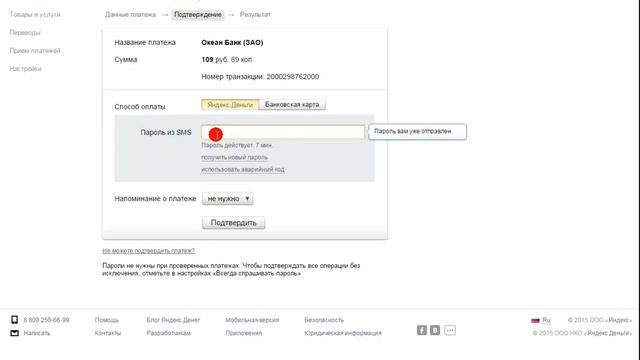
Task: Click the envelope icon beside Написать
Action: (14, 333)
